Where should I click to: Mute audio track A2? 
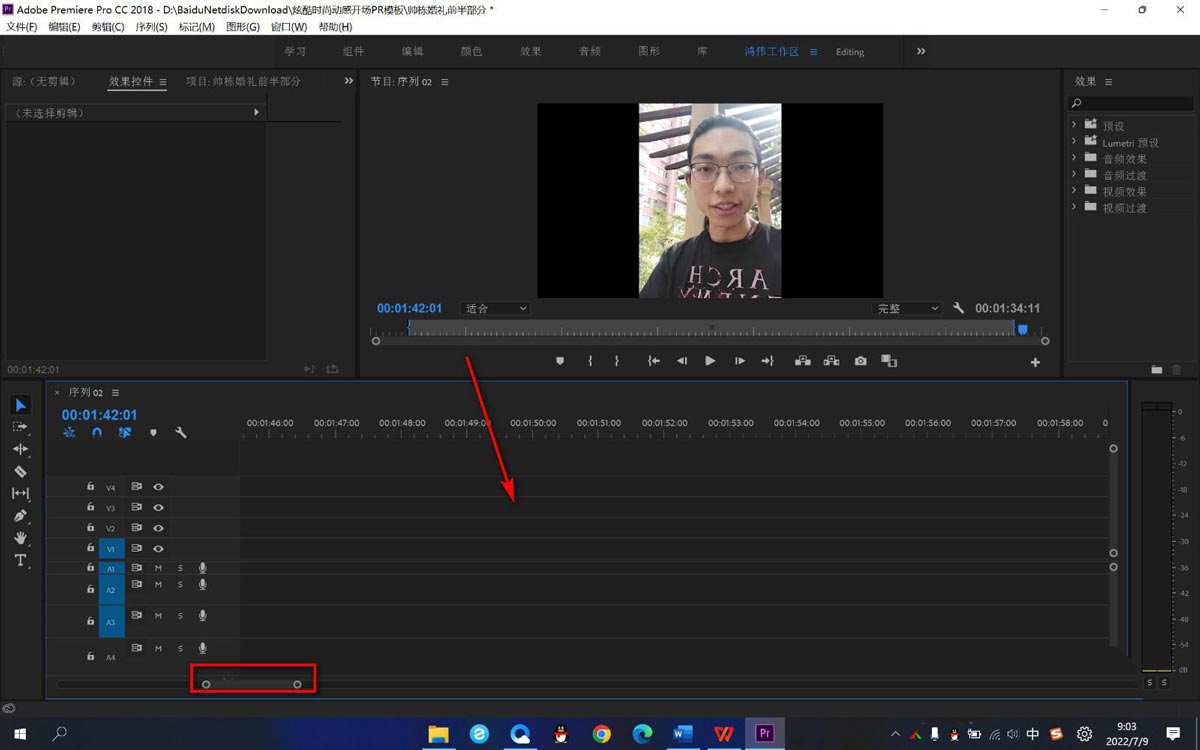158,585
